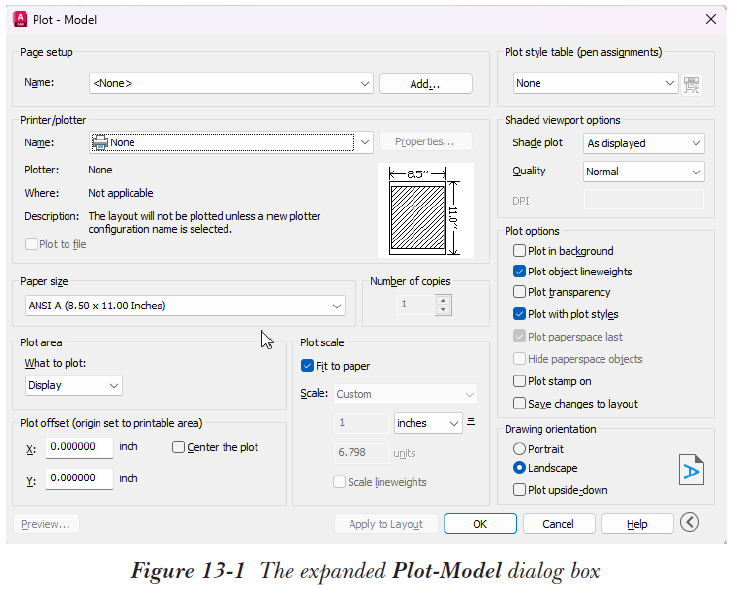Expand the Paper size dropdown
Image resolution: width=732 pixels, height=589 pixels.
pos(185,306)
